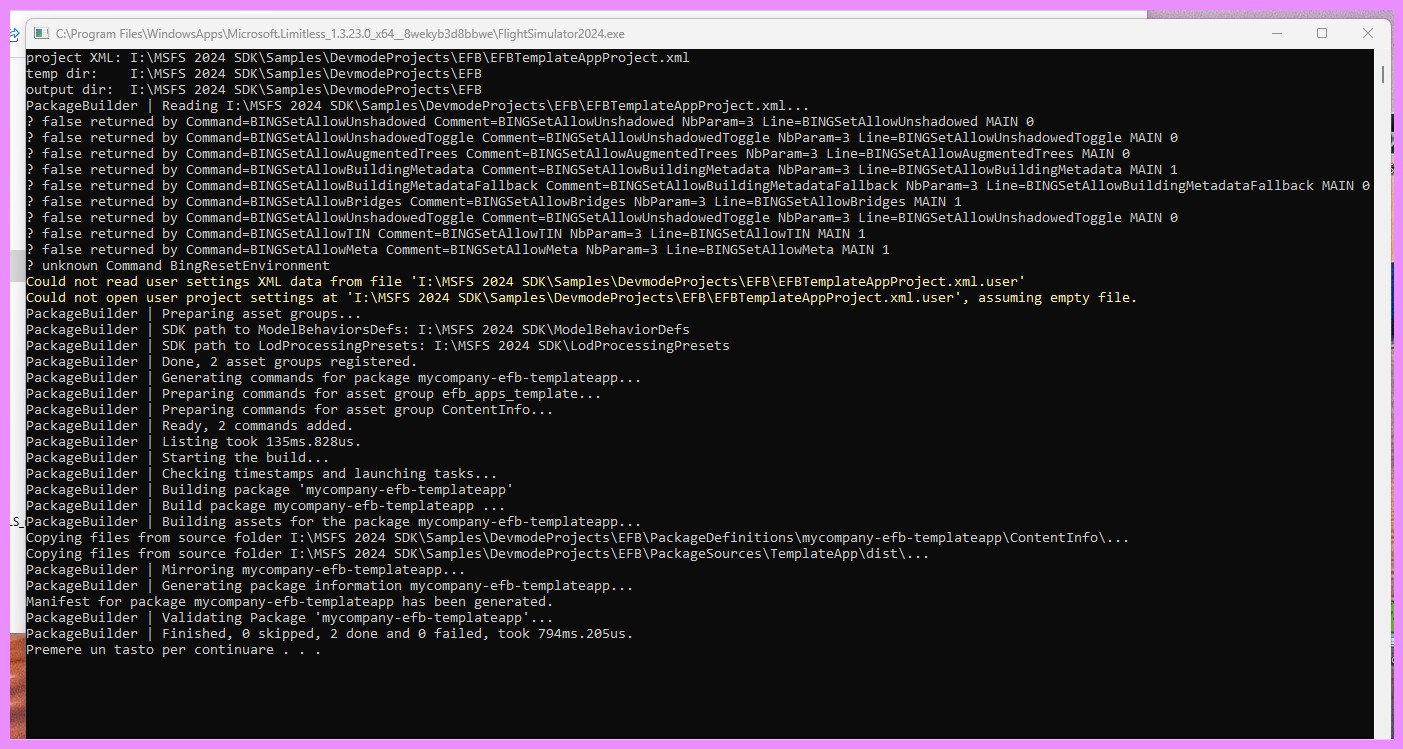Click the 'Copying files' line ending in TemplateApp\dist\...
This screenshot has width=1403, height=749.
[x=478, y=554]
